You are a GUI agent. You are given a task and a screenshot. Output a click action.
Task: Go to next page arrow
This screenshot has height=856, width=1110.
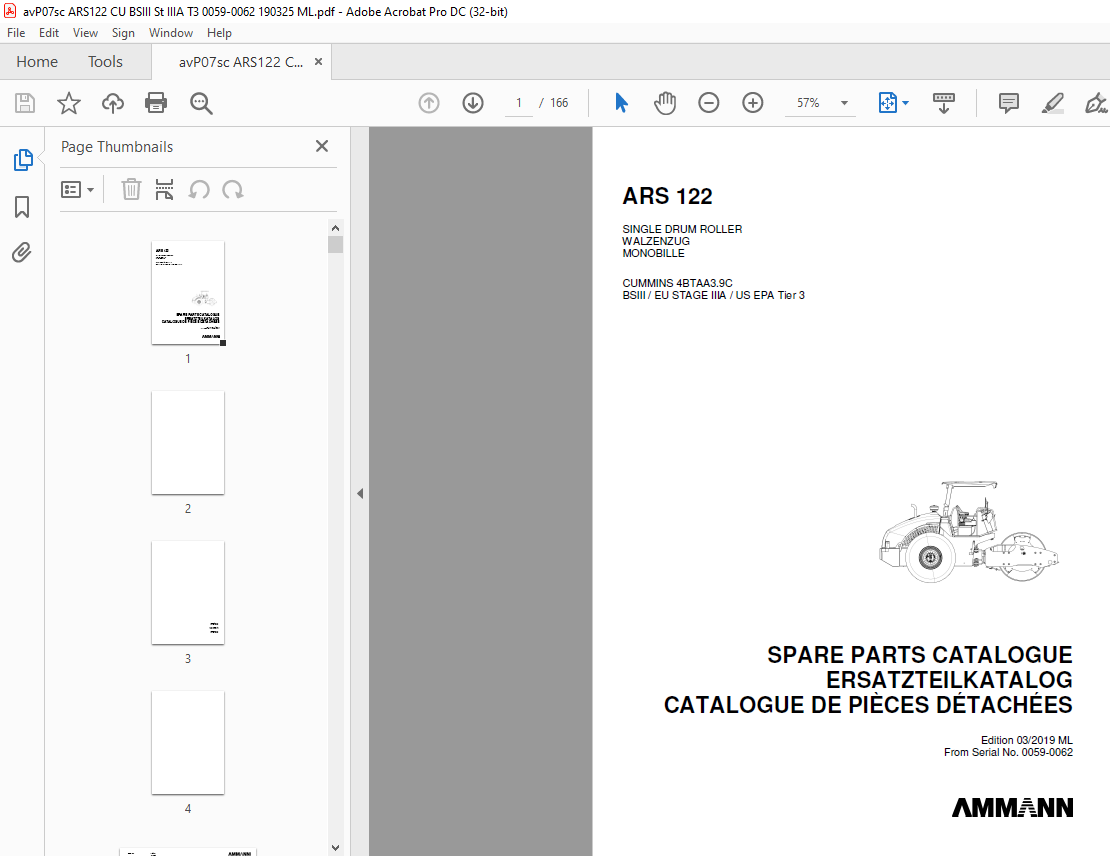click(x=473, y=103)
